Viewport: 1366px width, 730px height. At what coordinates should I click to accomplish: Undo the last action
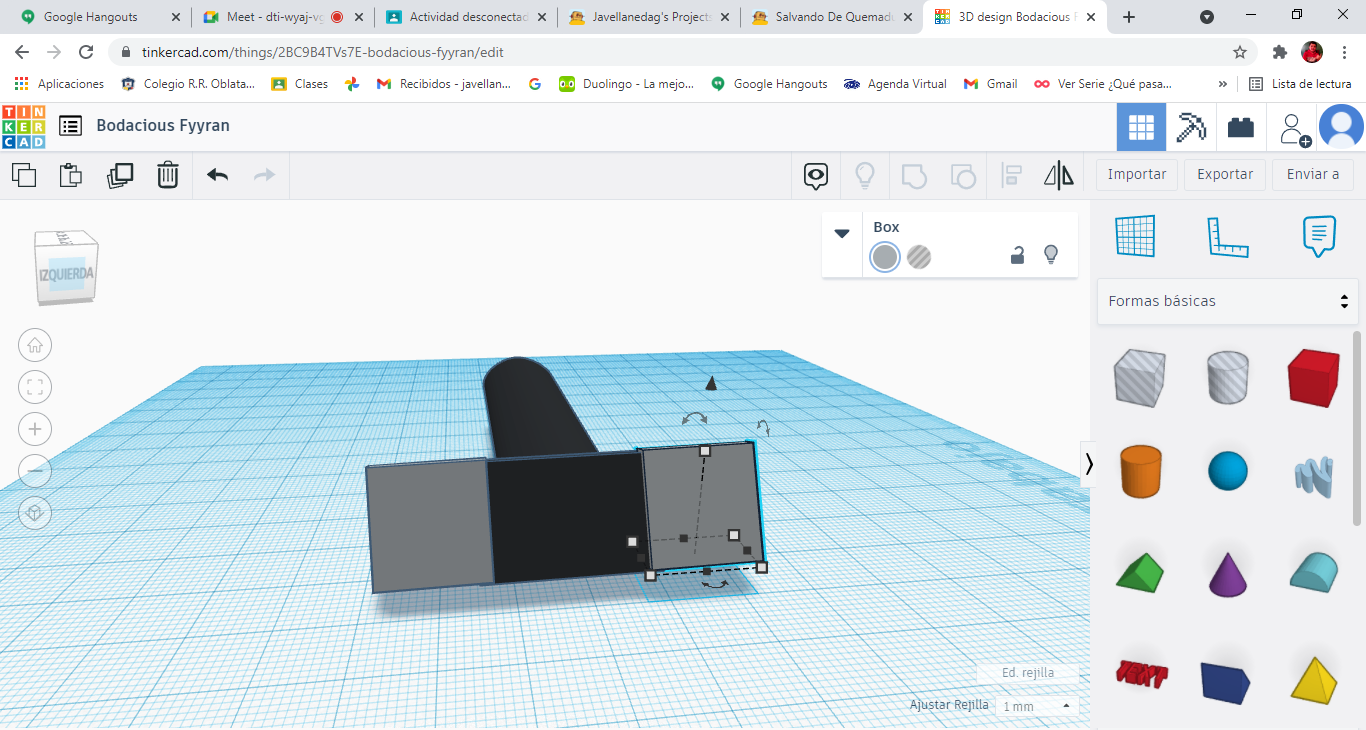click(x=217, y=175)
